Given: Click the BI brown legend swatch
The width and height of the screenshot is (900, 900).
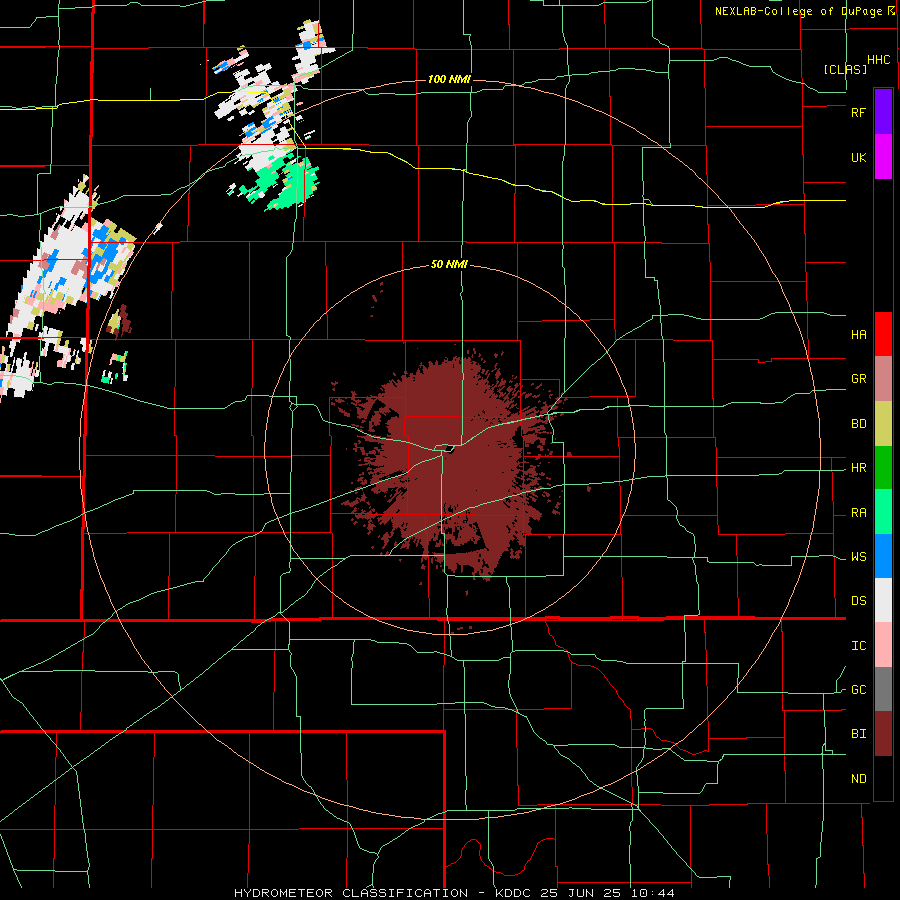Looking at the screenshot, I should pyautogui.click(x=883, y=734).
